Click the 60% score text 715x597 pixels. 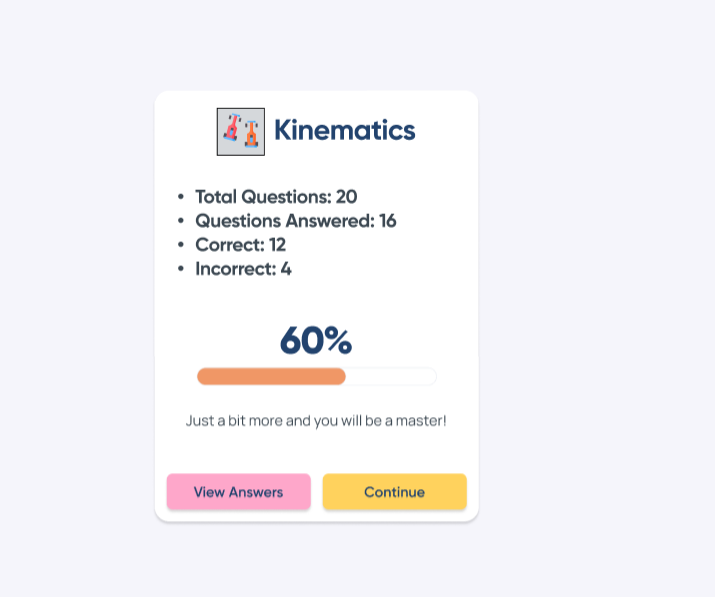click(x=316, y=340)
